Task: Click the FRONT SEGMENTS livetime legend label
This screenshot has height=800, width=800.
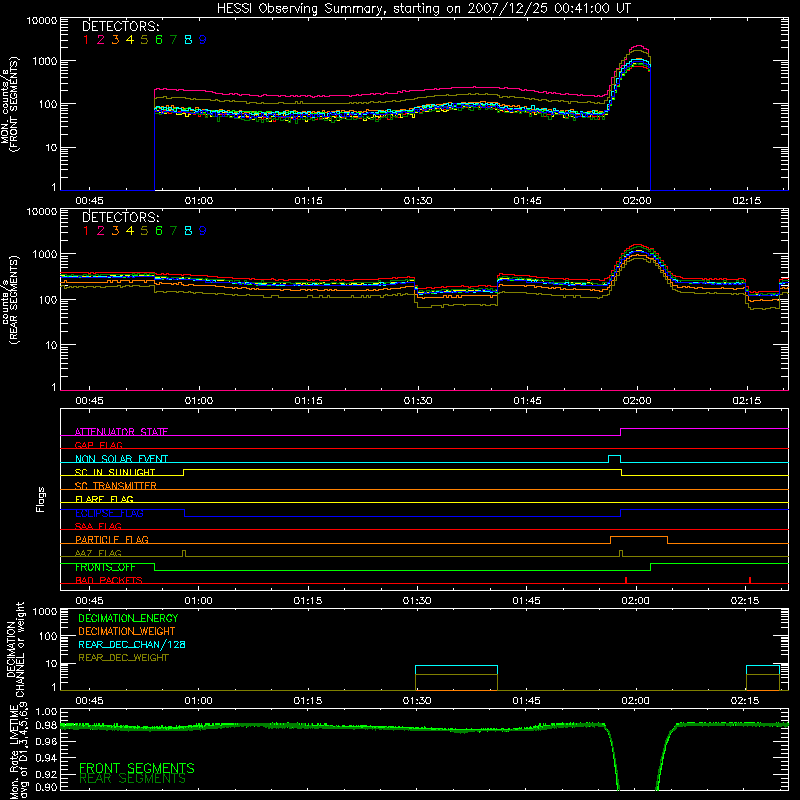Action: click(137, 768)
